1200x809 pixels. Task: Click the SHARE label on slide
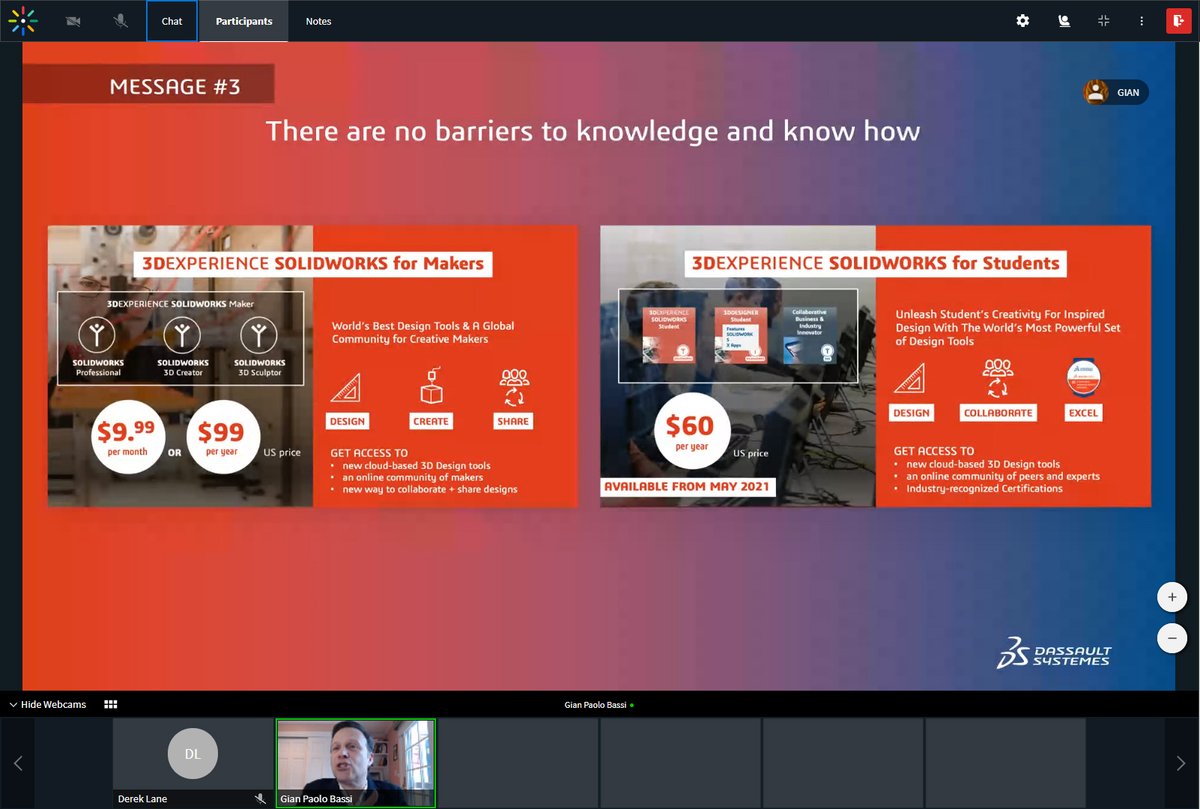tap(513, 421)
